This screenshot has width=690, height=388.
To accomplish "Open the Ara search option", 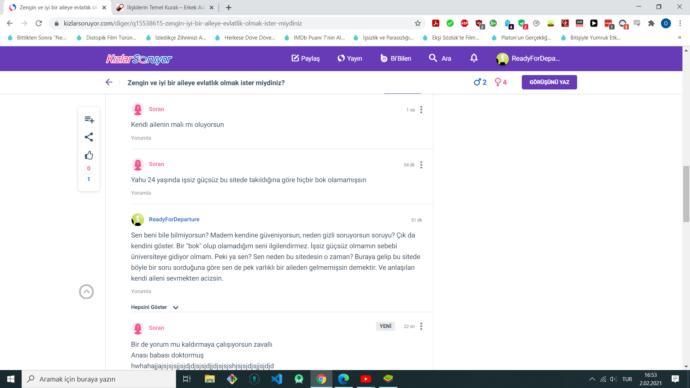I will 440,58.
